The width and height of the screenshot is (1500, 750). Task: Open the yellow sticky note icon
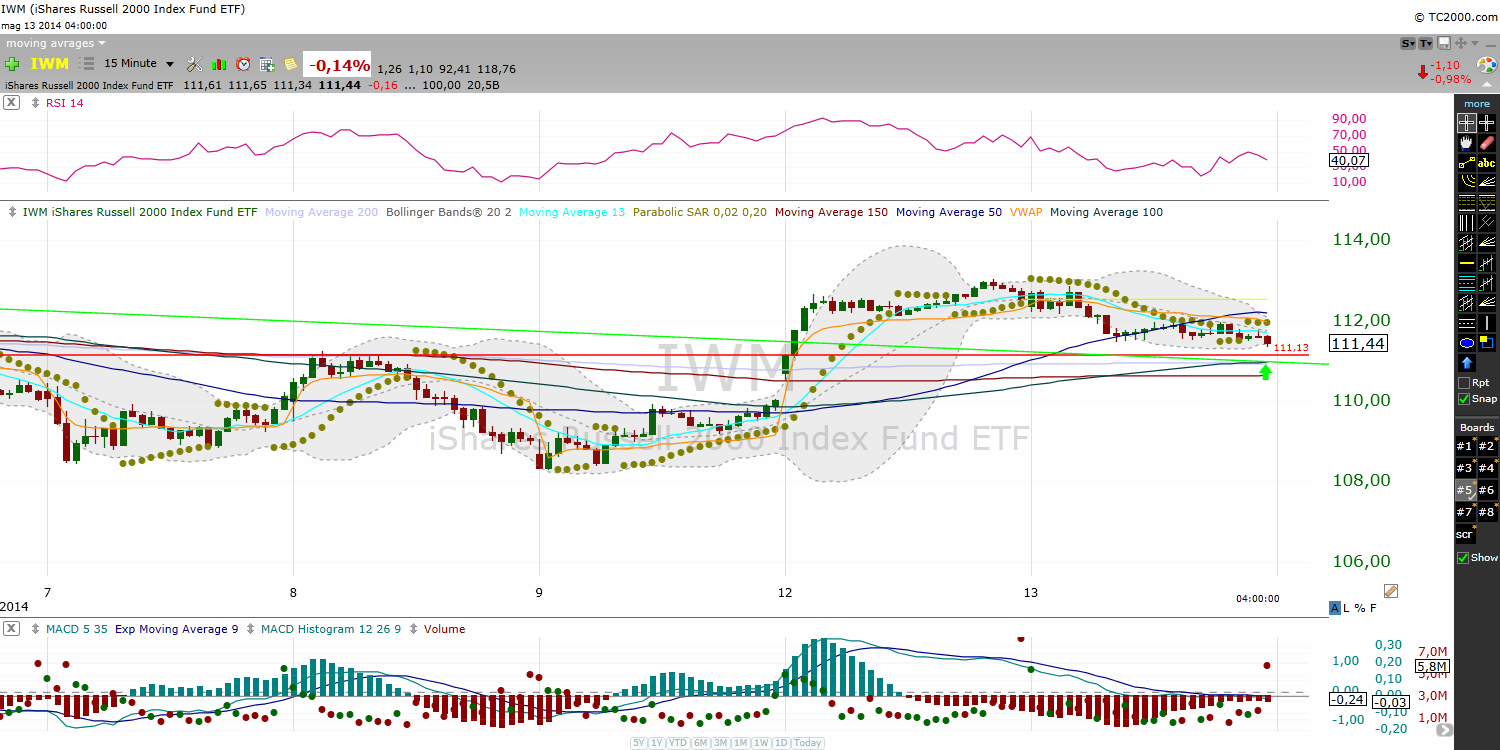tap(291, 64)
